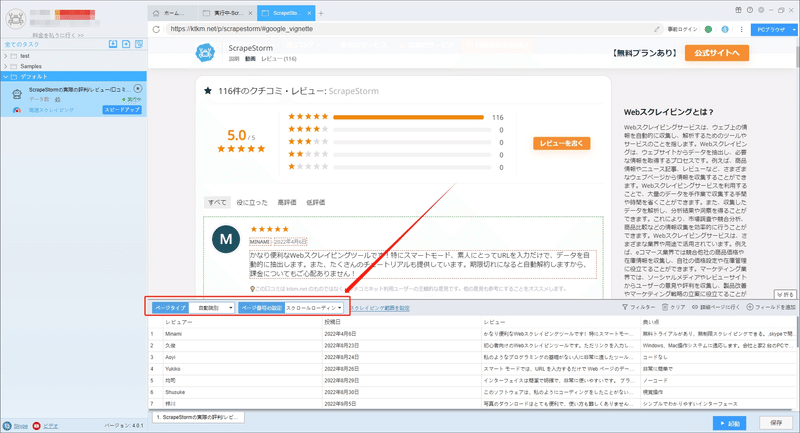Open the three-dot more options menu

pyautogui.click(x=741, y=29)
